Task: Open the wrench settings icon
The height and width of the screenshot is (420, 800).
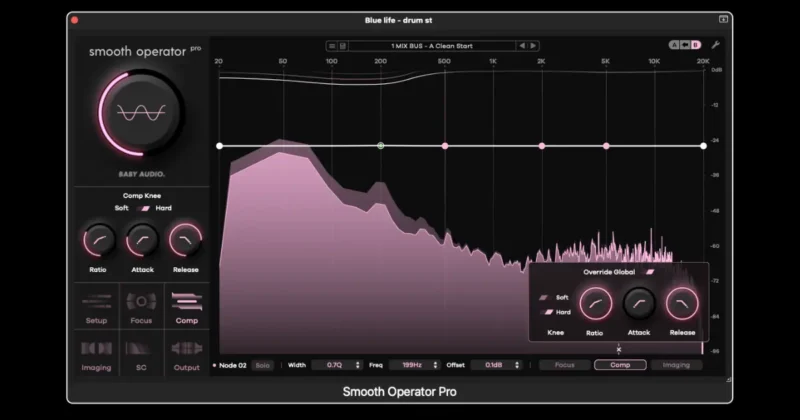Action: pos(716,45)
